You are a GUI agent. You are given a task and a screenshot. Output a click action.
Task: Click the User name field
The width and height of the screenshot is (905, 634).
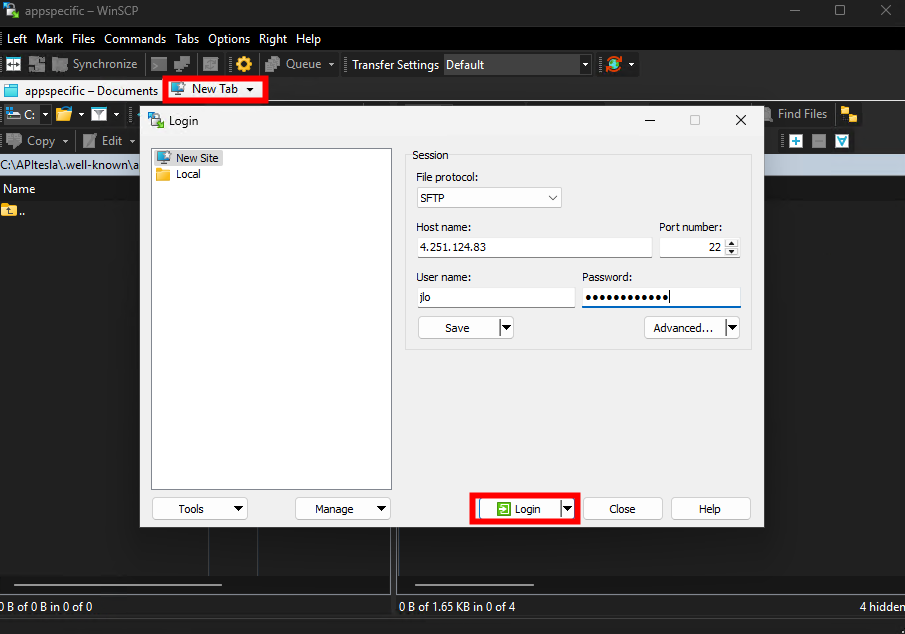[x=496, y=297]
